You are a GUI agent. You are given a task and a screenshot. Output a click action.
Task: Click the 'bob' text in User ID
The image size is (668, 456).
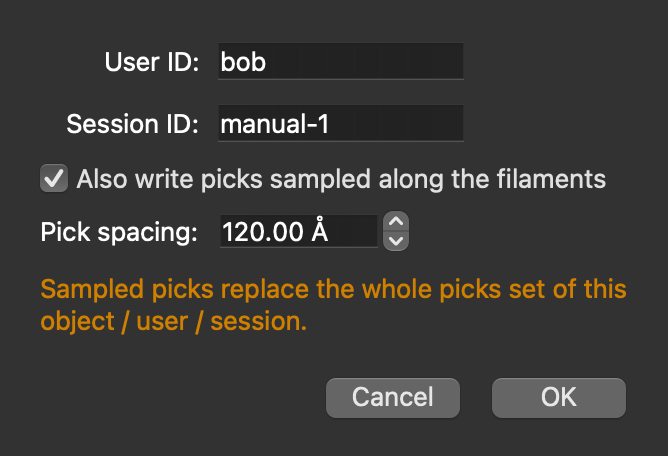tap(243, 62)
